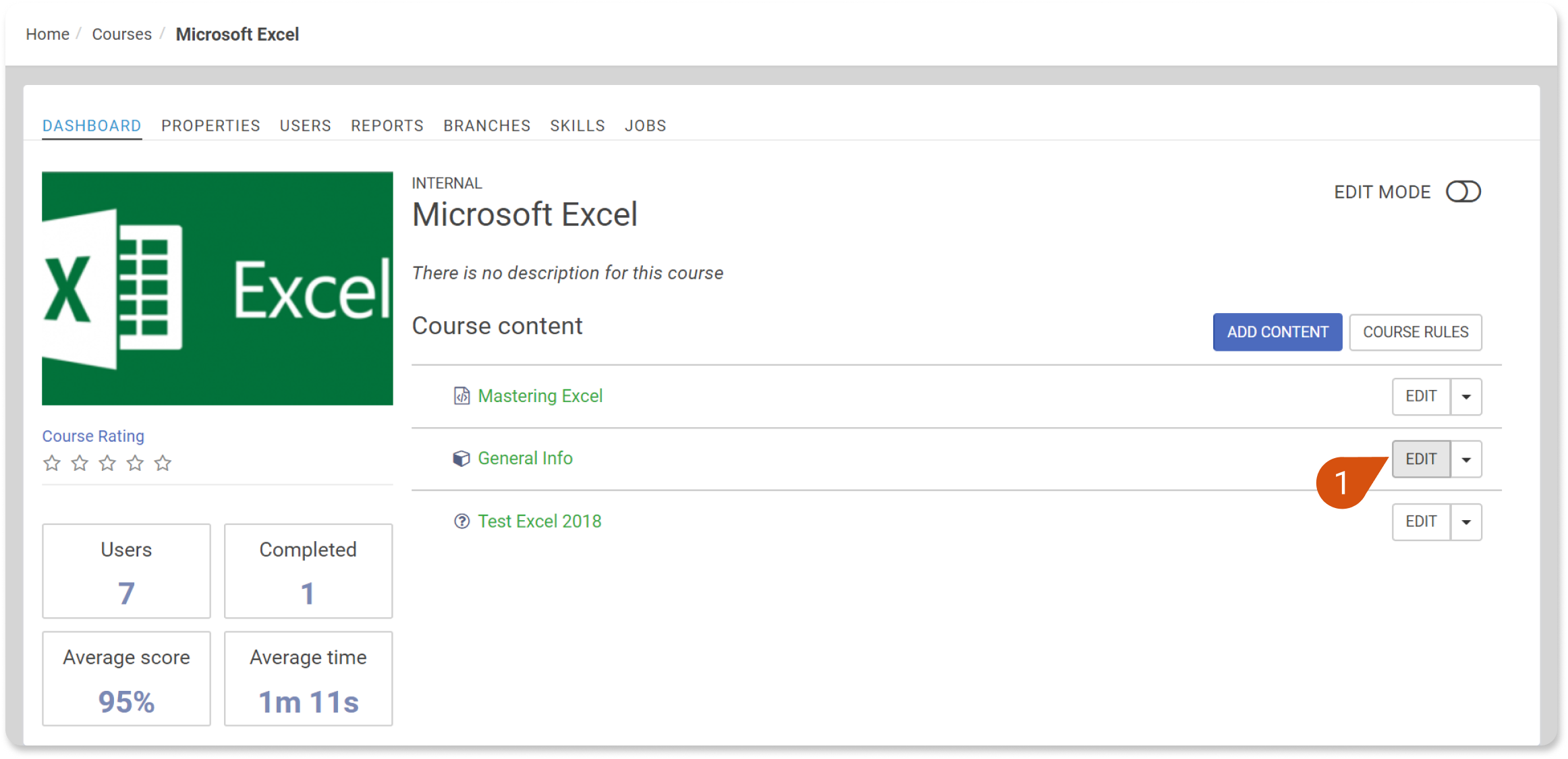The height and width of the screenshot is (759, 1568).
Task: Go to Home in the breadcrumb
Action: [47, 34]
